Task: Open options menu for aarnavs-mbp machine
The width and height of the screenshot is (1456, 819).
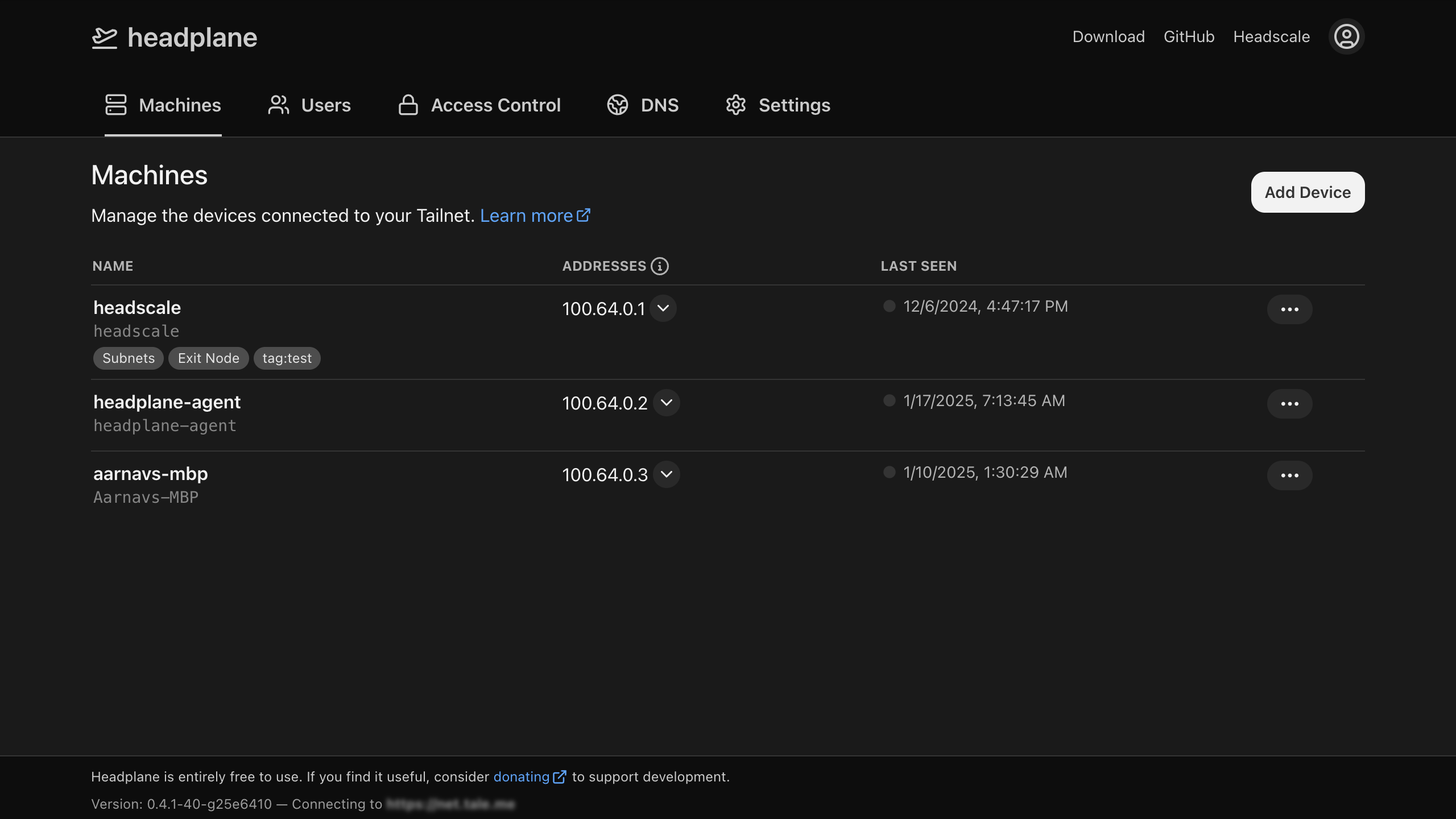Action: [x=1289, y=475]
